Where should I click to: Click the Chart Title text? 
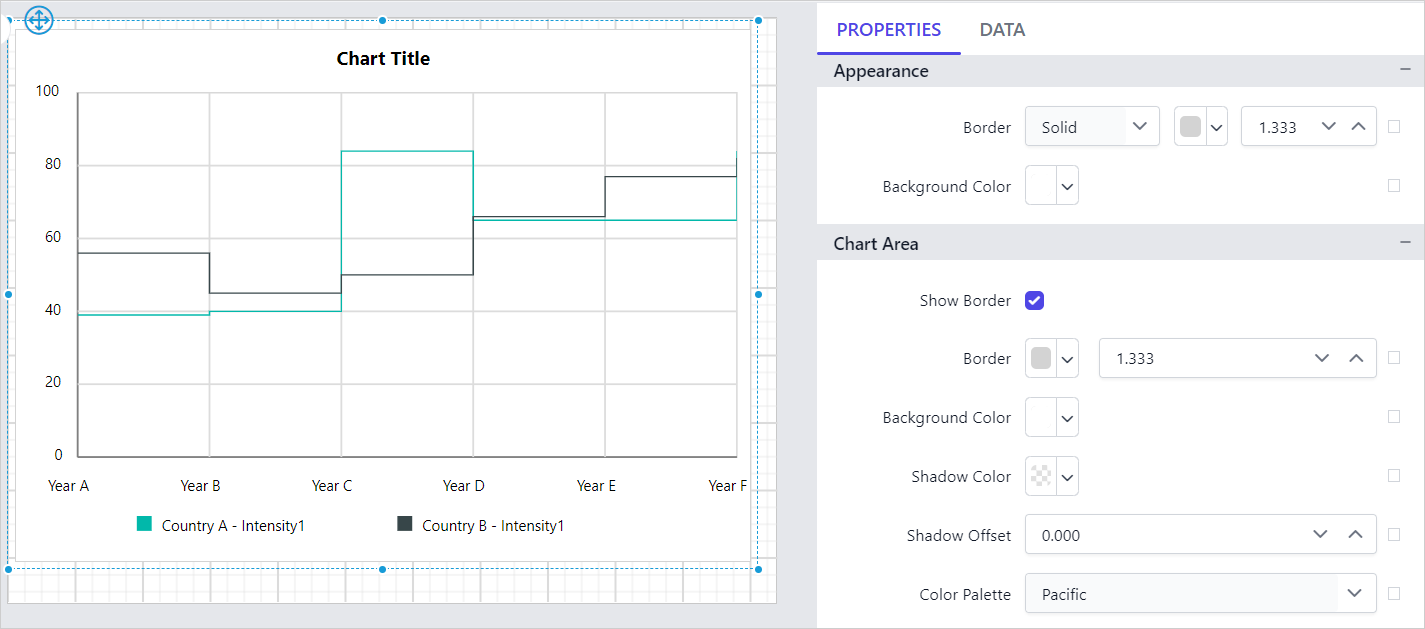coord(383,59)
